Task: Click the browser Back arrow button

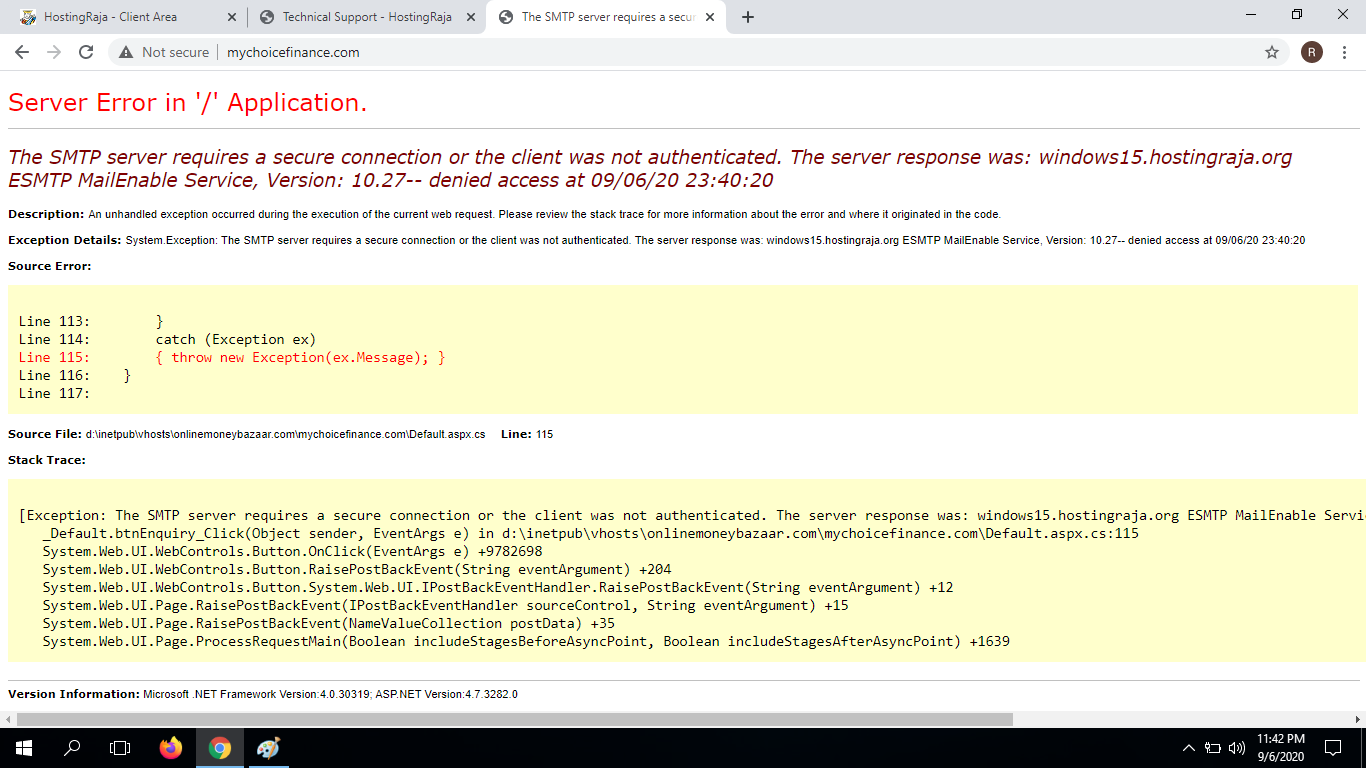Action: click(22, 52)
